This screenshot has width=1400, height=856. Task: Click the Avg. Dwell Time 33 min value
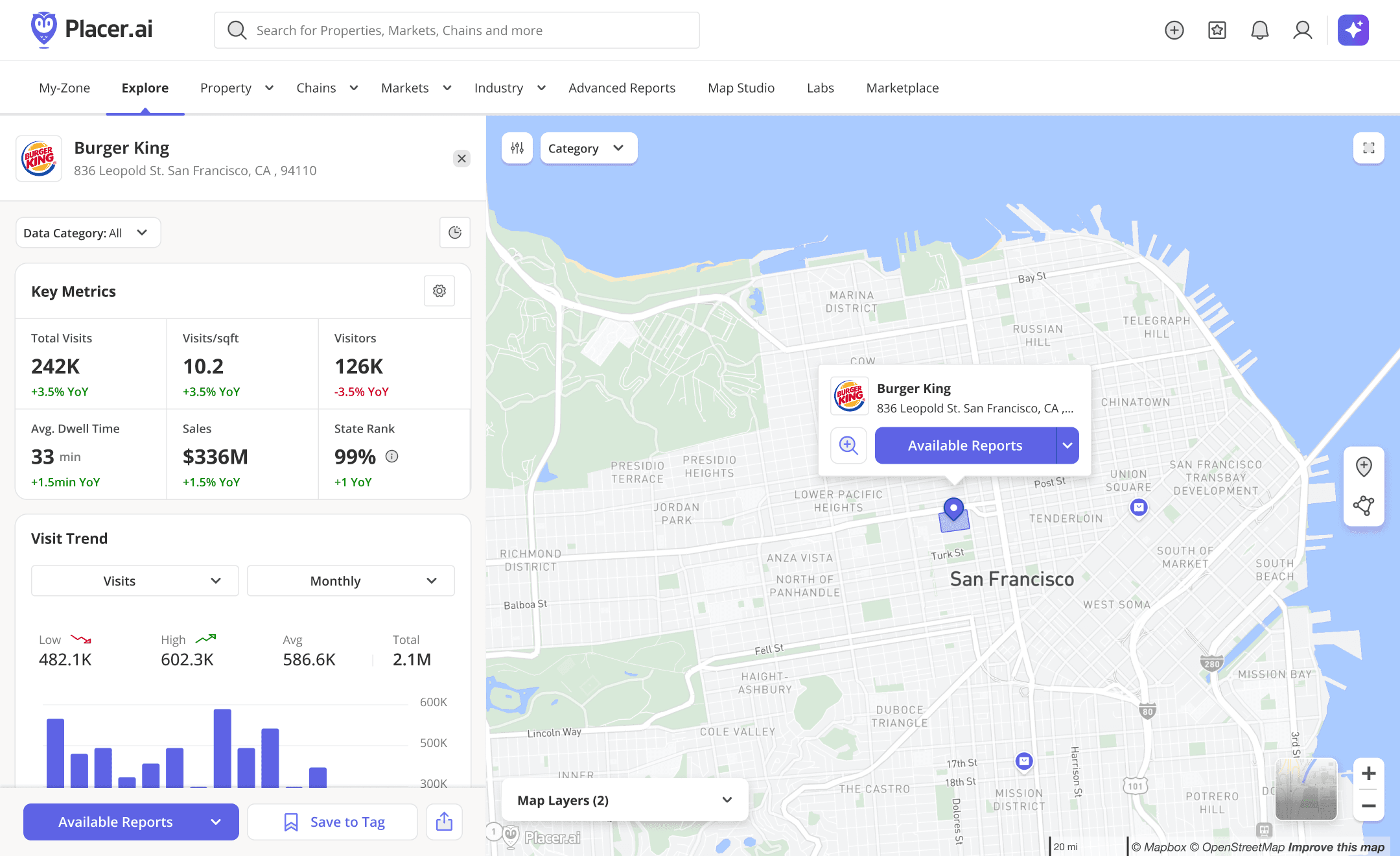coord(56,457)
